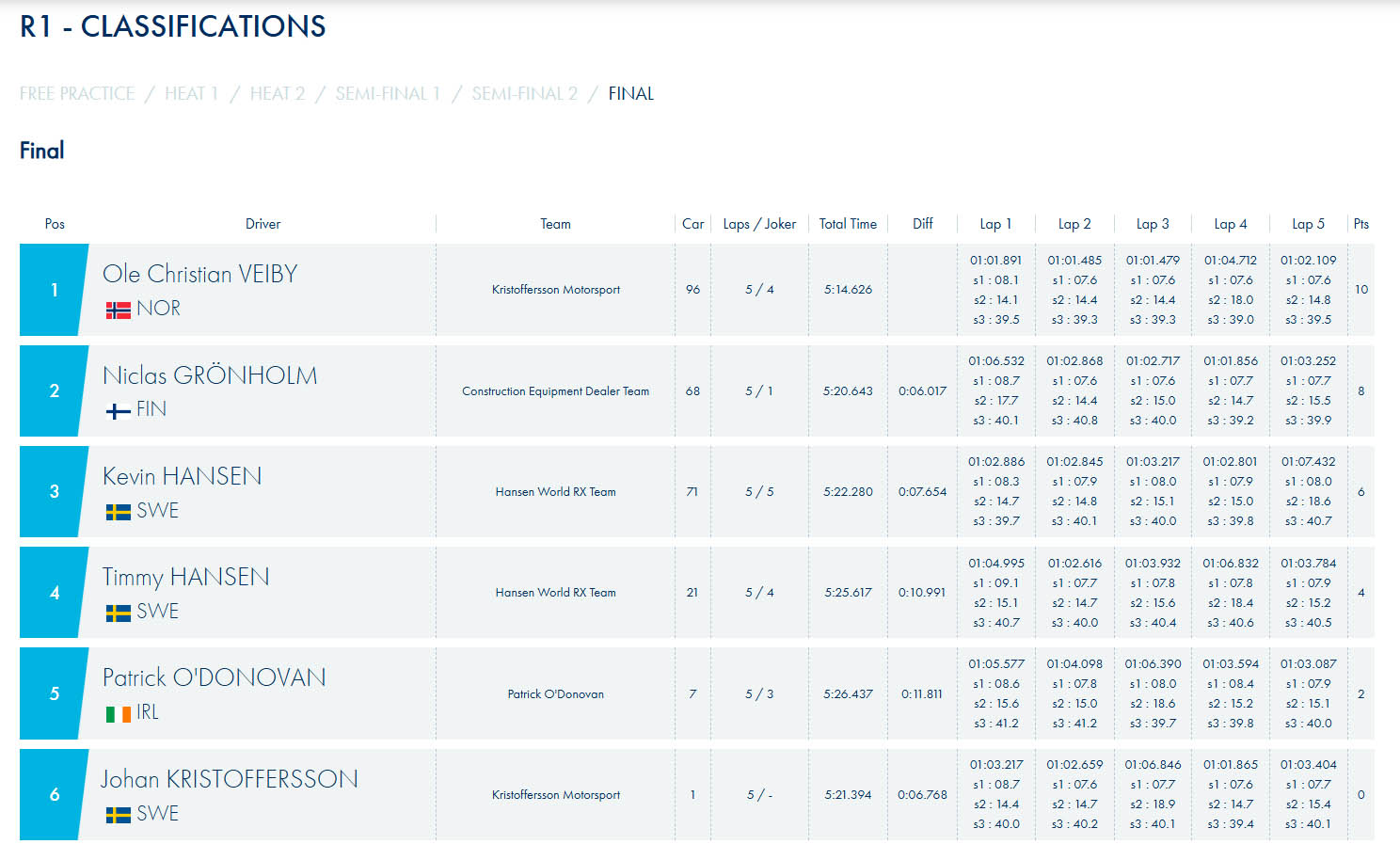Click Patrick O'Donovan driver name
1400x860 pixels.
tap(215, 677)
